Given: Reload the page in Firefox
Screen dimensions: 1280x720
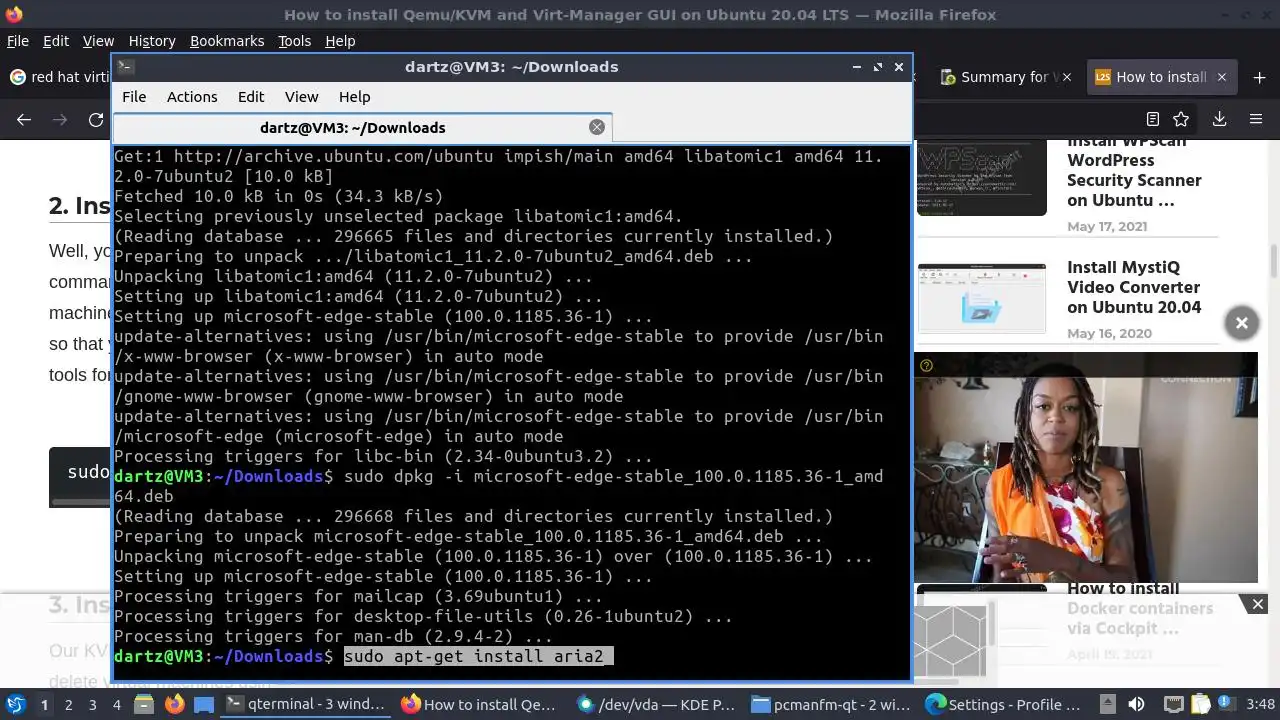Looking at the screenshot, I should coord(96,119).
